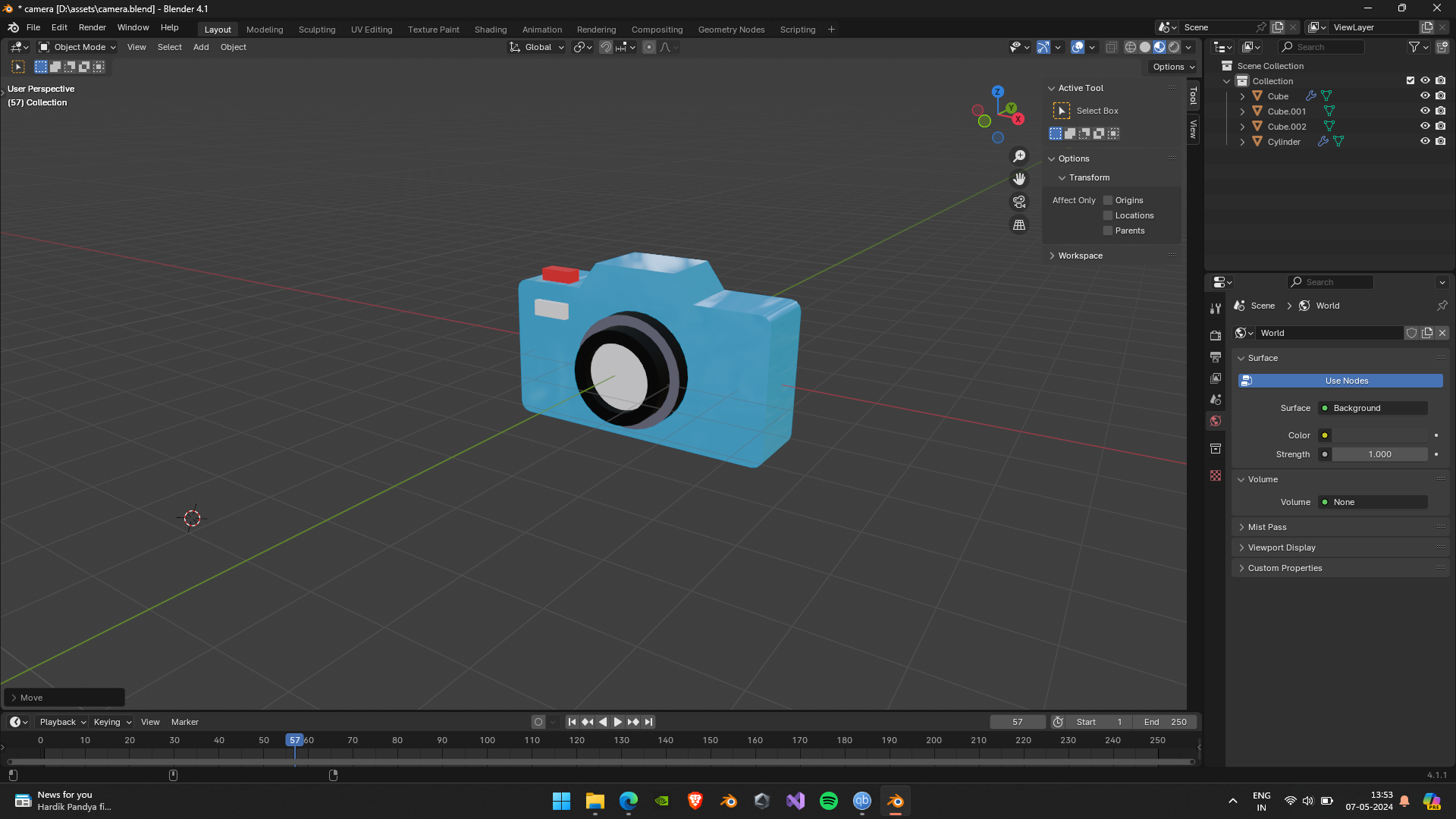This screenshot has height=819, width=1456.
Task: Click the pan hand viewport icon
Action: [x=1019, y=179]
